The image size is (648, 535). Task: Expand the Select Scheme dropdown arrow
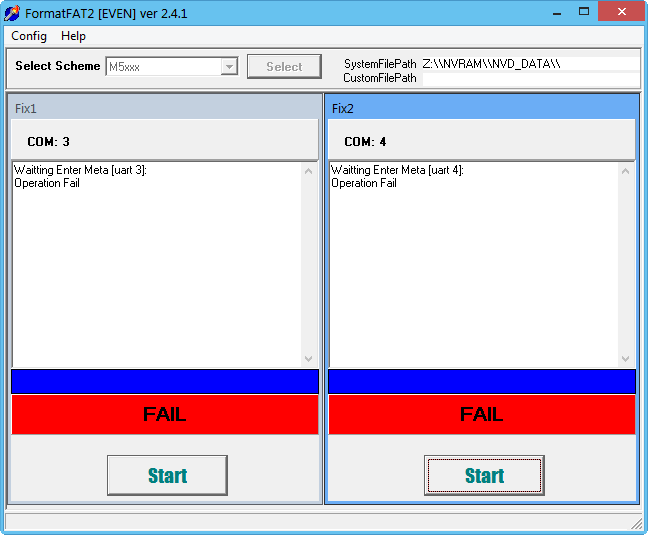(x=229, y=66)
